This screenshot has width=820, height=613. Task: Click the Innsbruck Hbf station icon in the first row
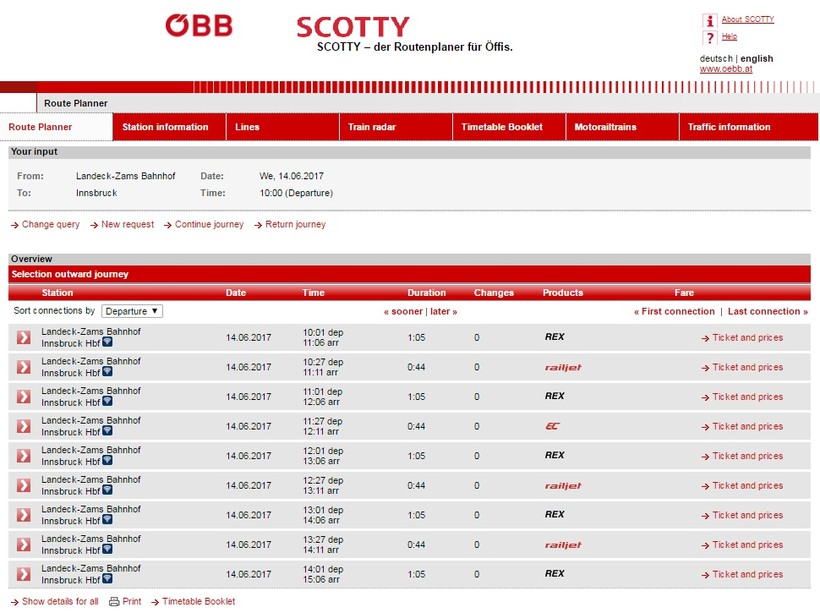point(107,343)
